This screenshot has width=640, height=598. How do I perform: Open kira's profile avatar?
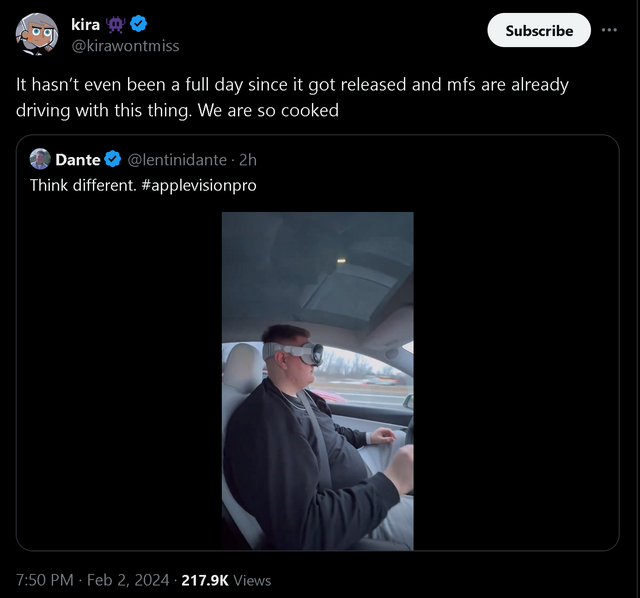click(x=36, y=34)
